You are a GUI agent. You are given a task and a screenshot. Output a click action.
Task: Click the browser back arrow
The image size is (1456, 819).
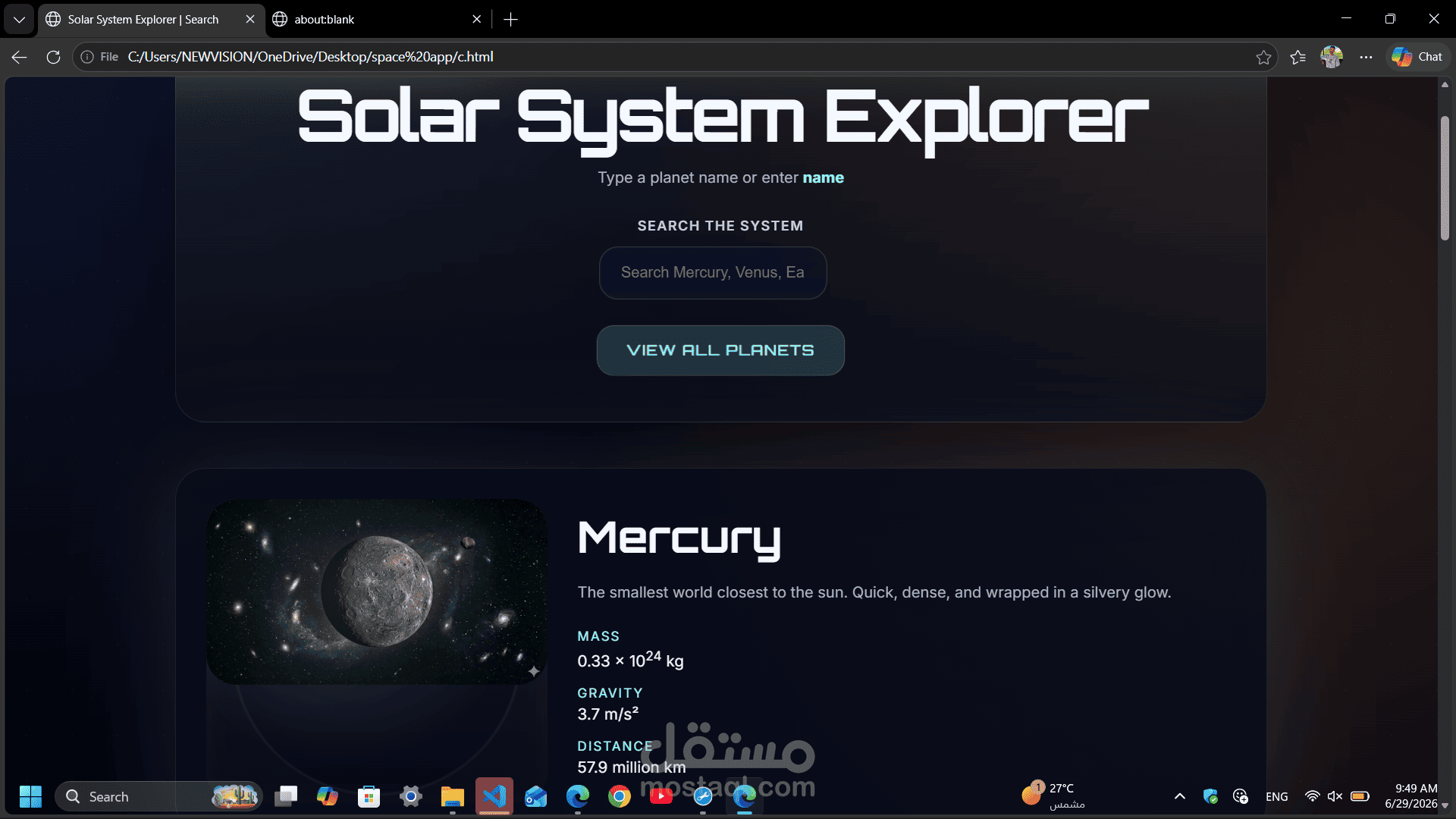tap(20, 57)
